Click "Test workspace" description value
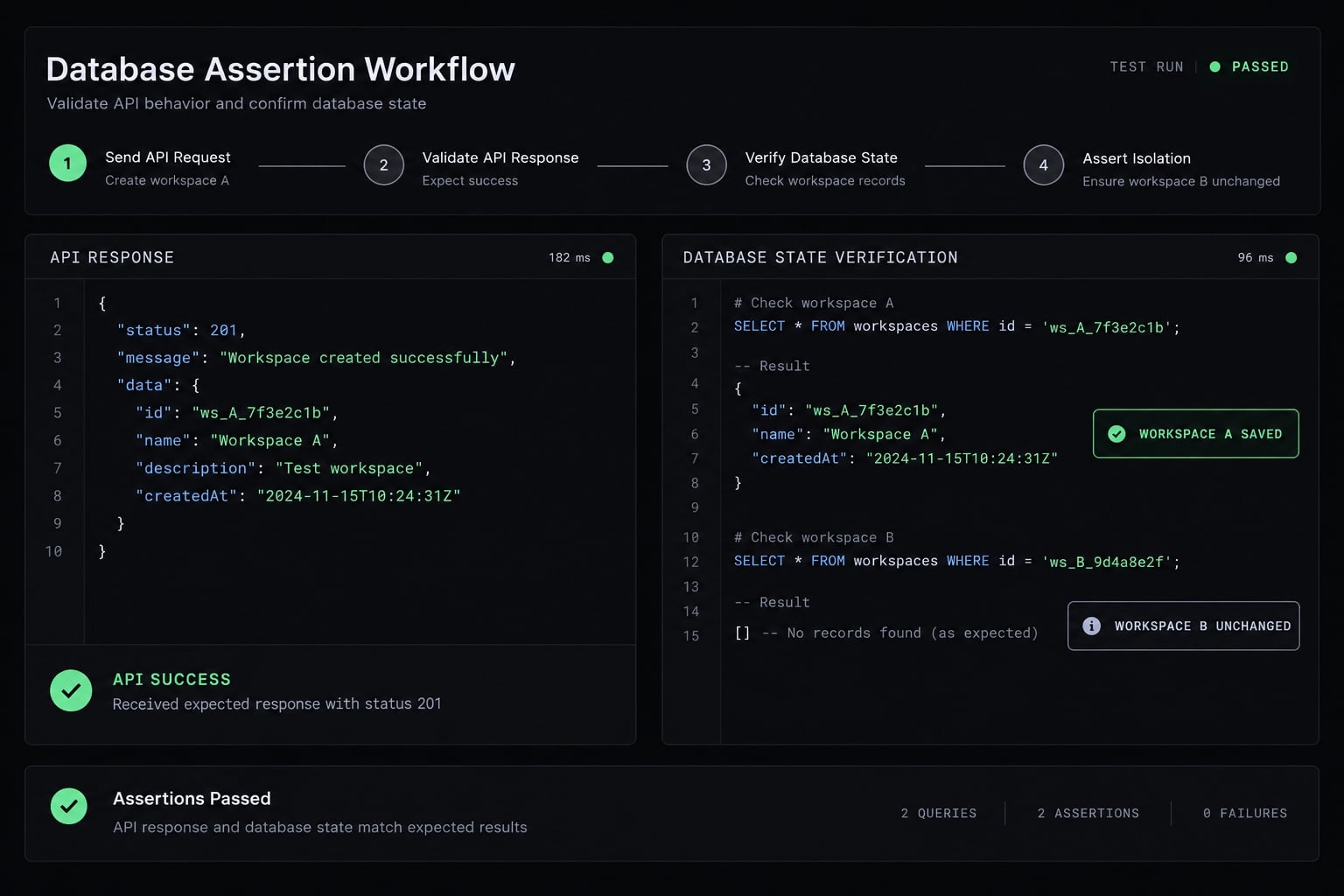The height and width of the screenshot is (896, 1344). click(x=349, y=468)
